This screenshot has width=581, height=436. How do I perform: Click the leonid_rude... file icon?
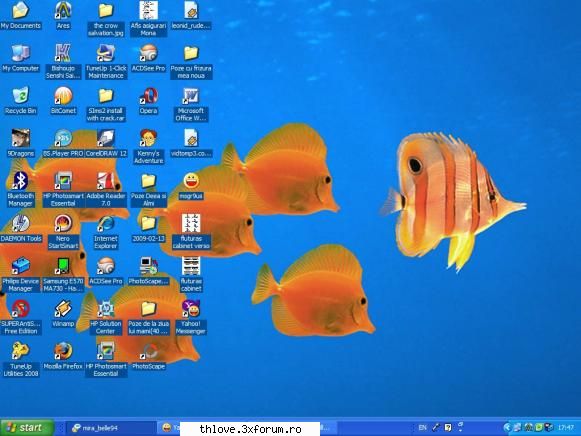(x=191, y=15)
